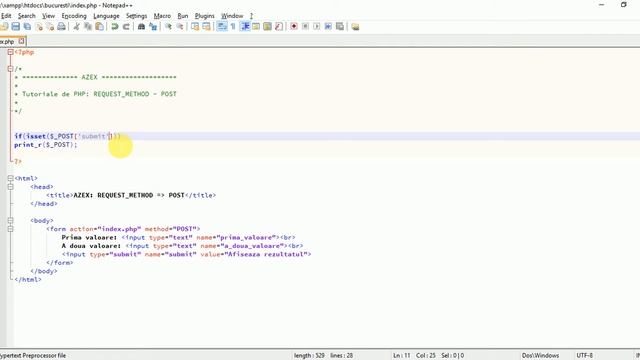Toggle the Document Map icon

pyautogui.click(x=267, y=27)
